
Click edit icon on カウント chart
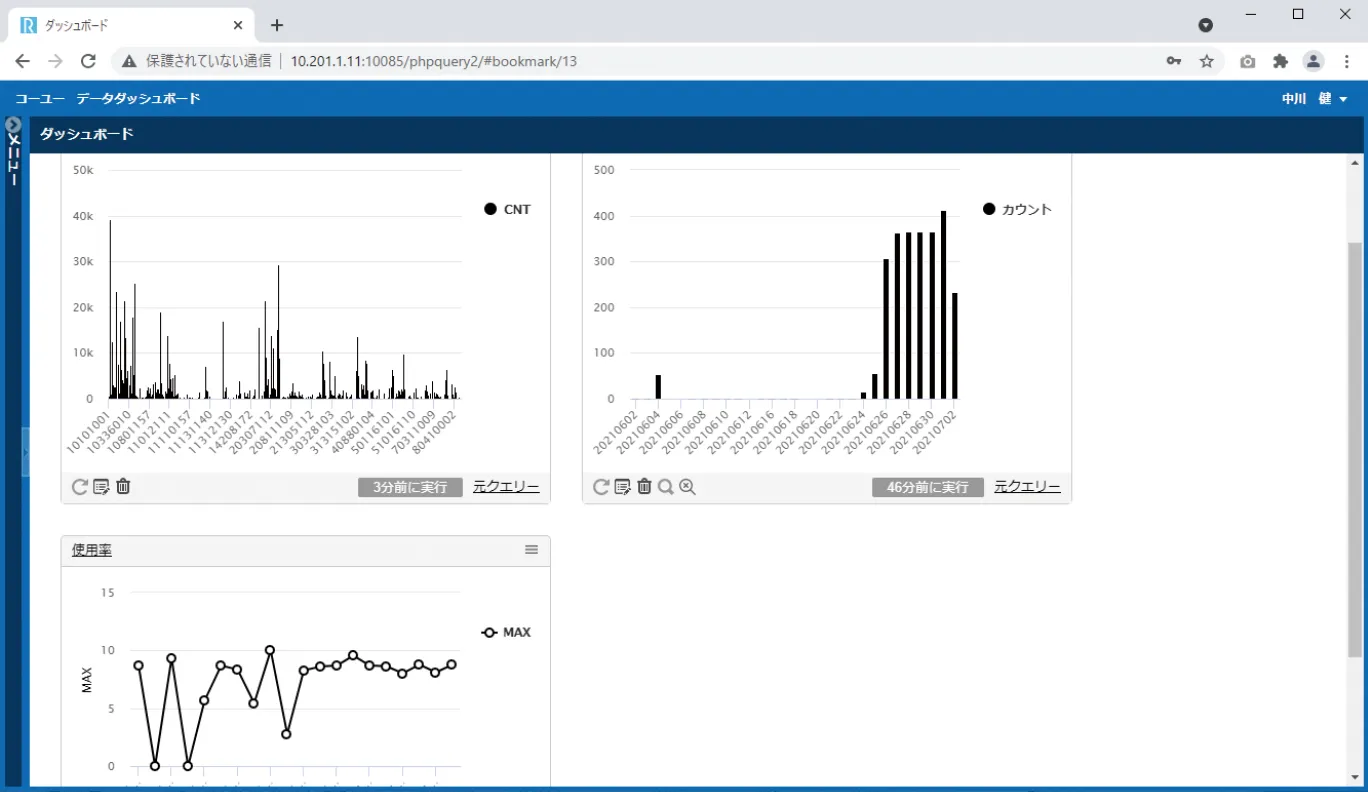pos(622,487)
